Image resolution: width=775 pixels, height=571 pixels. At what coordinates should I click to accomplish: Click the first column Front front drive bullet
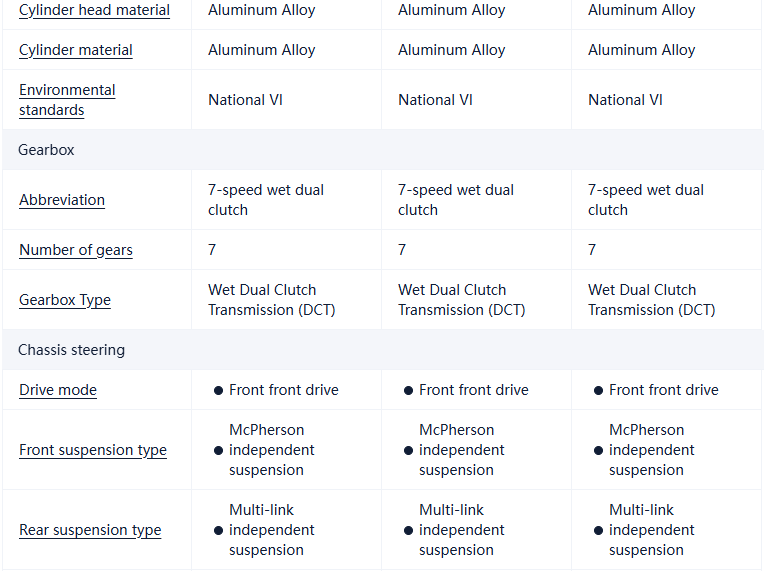coord(218,391)
